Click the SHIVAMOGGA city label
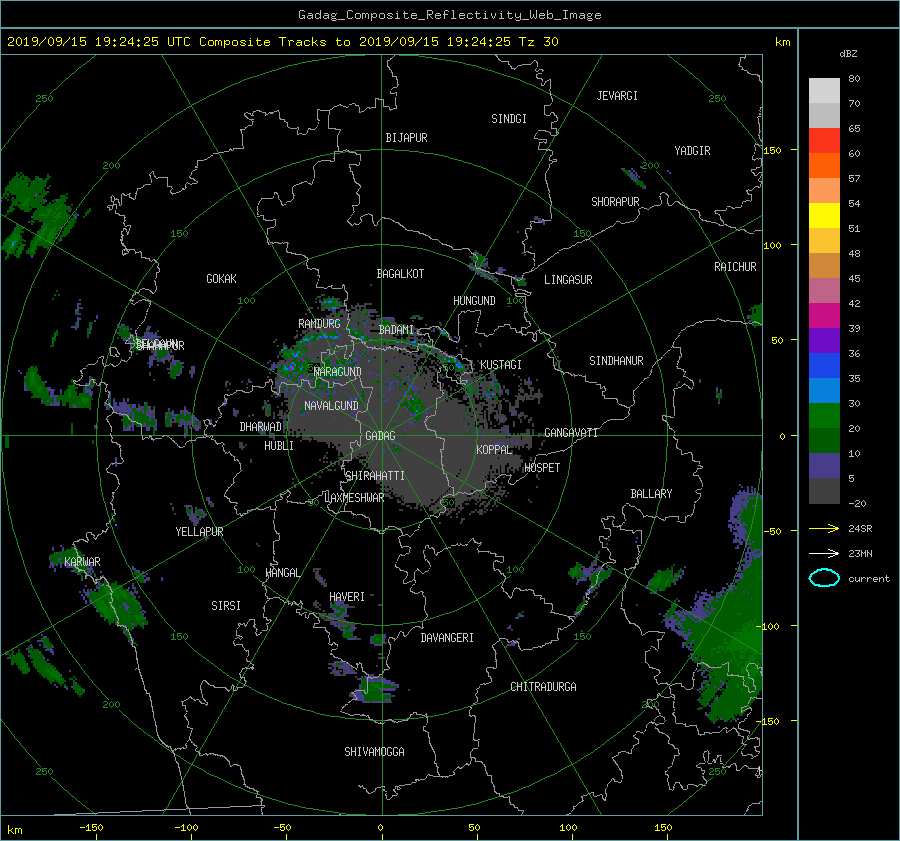 point(374,752)
